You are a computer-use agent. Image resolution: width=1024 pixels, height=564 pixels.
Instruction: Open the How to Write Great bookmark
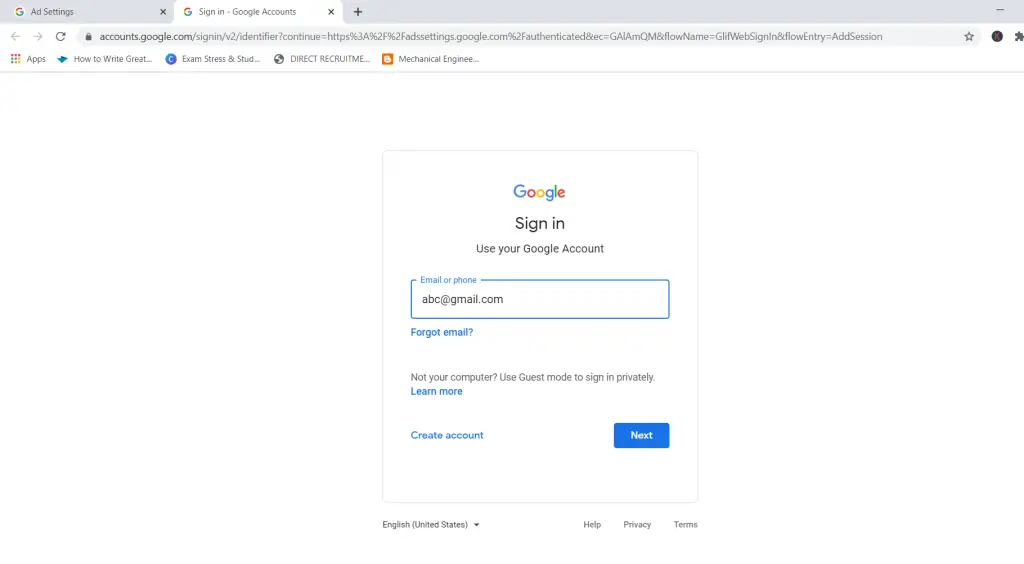click(x=104, y=59)
